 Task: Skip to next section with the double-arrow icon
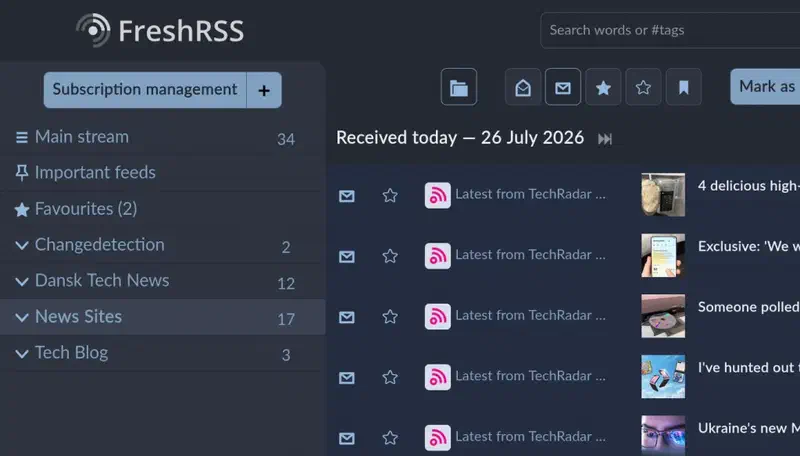click(x=605, y=139)
